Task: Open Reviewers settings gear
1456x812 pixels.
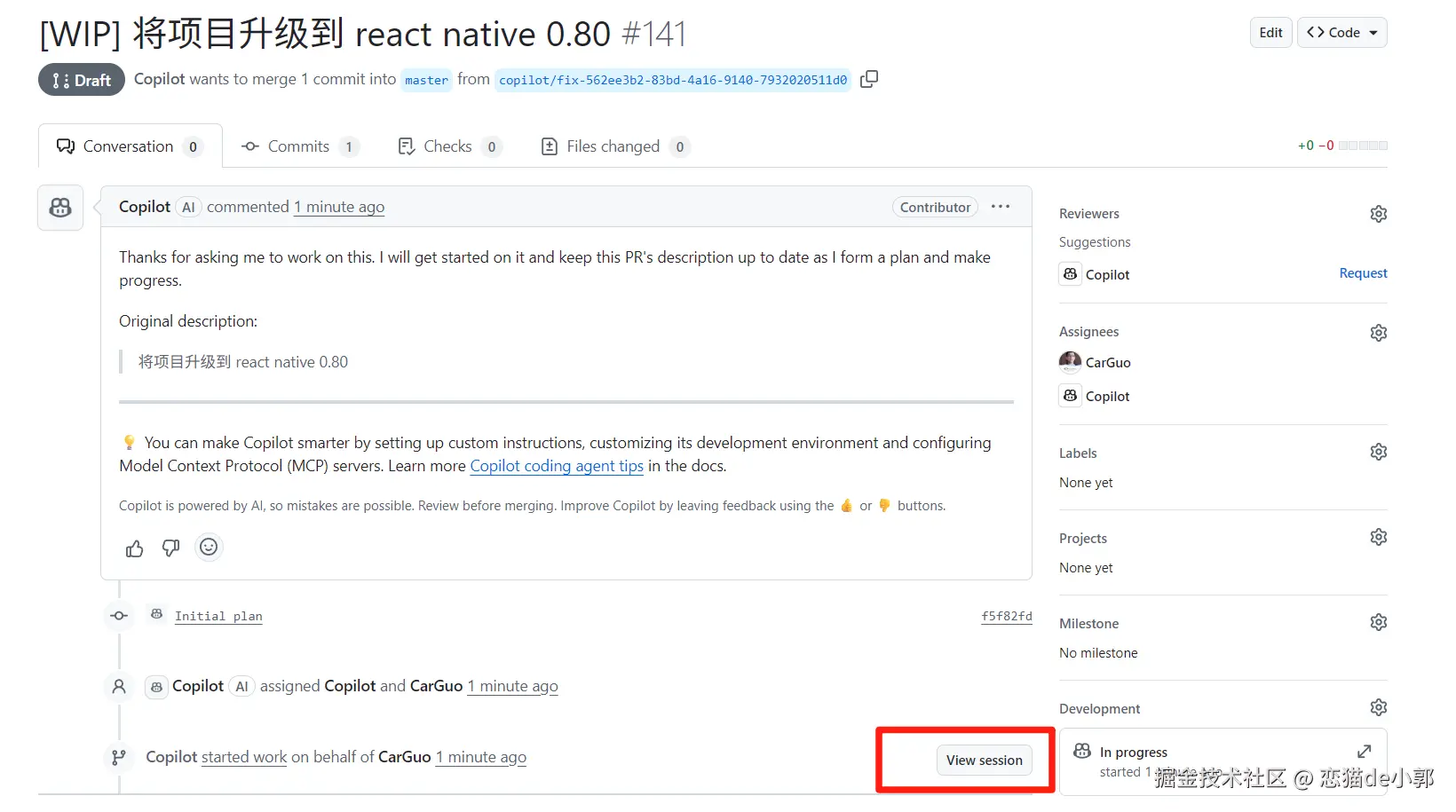Action: (1378, 214)
